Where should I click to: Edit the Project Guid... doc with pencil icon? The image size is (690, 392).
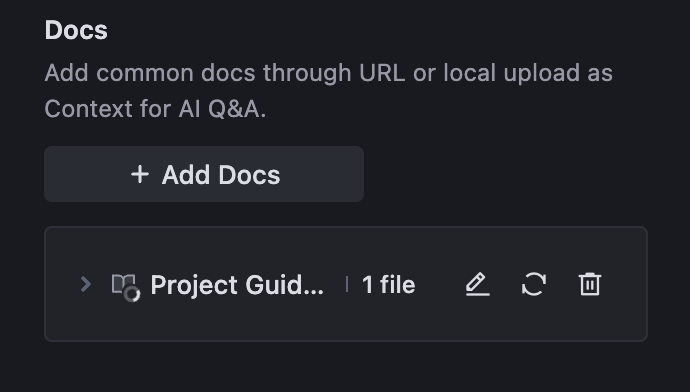point(478,284)
